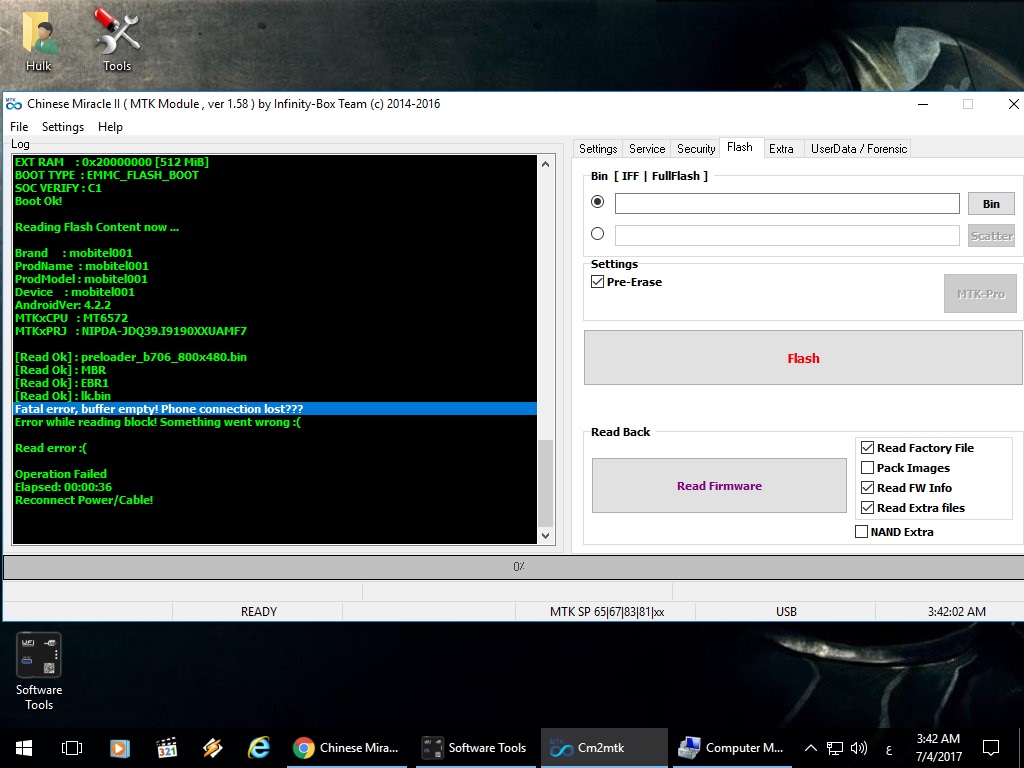
Task: Open the volume tray icon
Action: point(859,748)
